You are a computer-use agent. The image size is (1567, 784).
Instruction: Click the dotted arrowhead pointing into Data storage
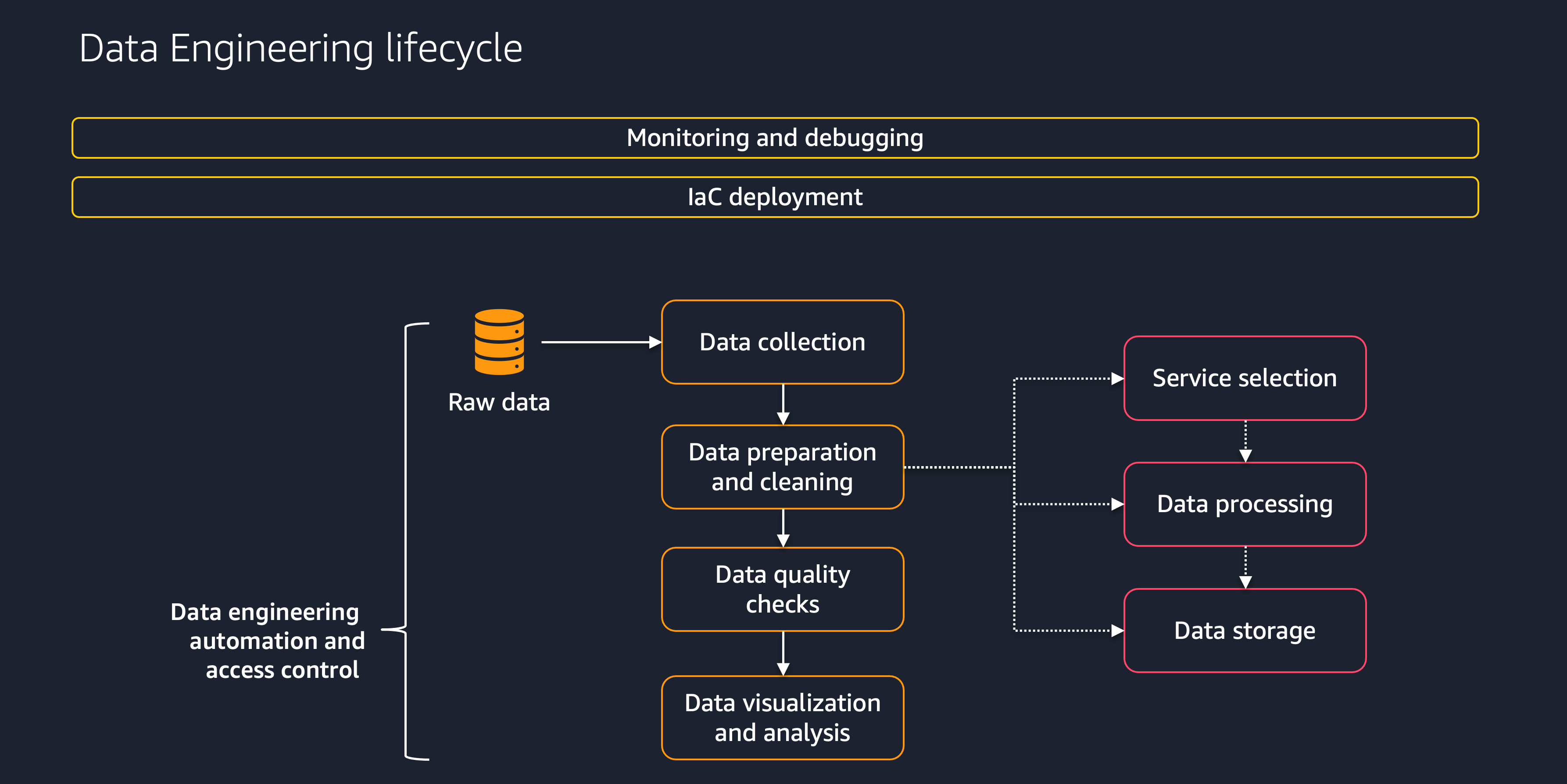[1117, 631]
